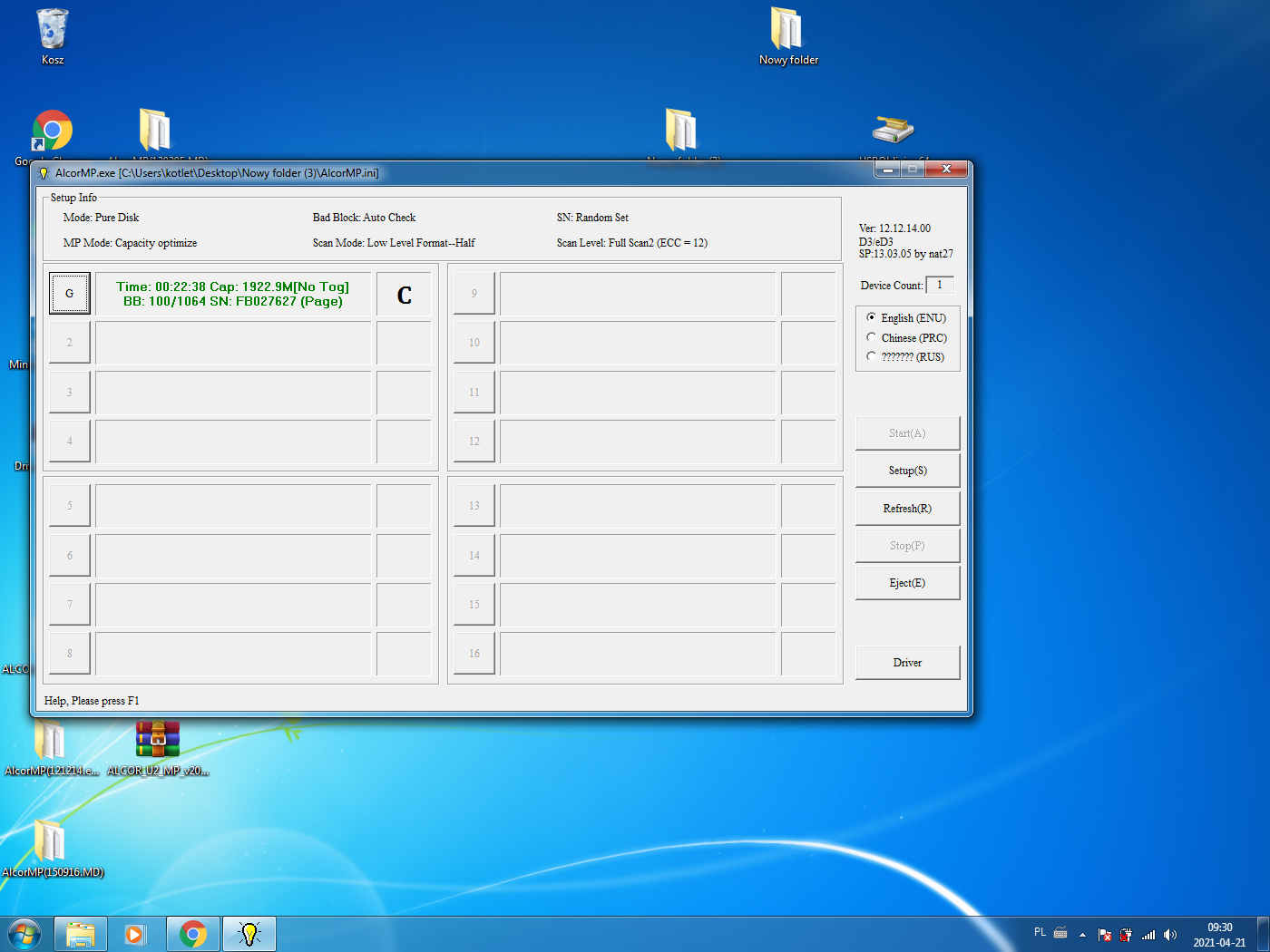Viewport: 1270px width, 952px height.
Task: Open the Nowy folder desktop icon
Action: tap(787, 30)
